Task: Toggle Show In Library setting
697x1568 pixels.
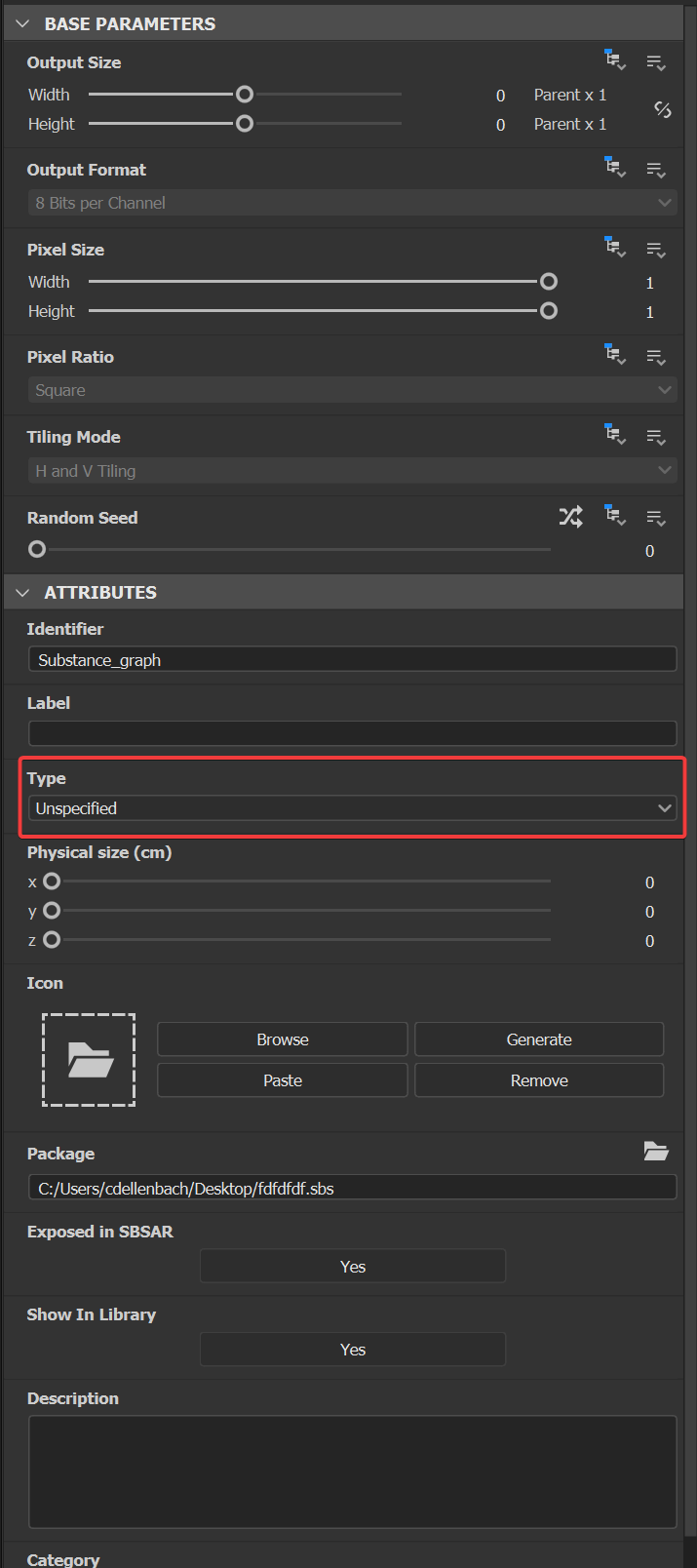Action: (x=352, y=1349)
